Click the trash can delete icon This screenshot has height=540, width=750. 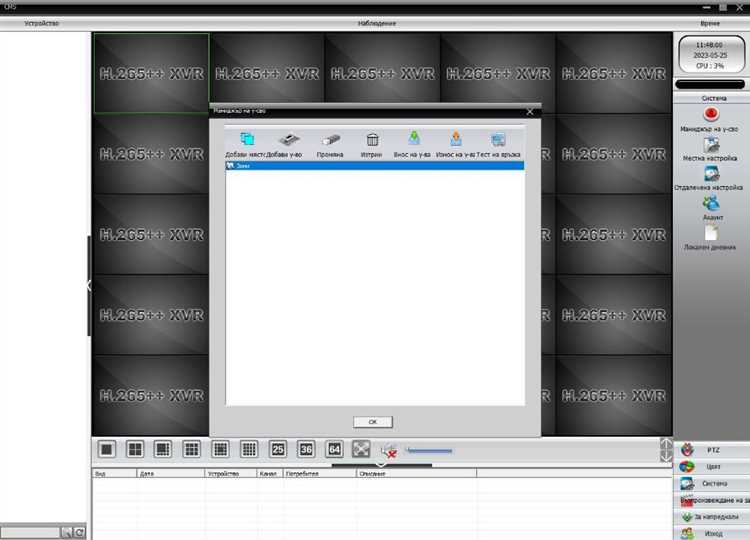(372, 139)
